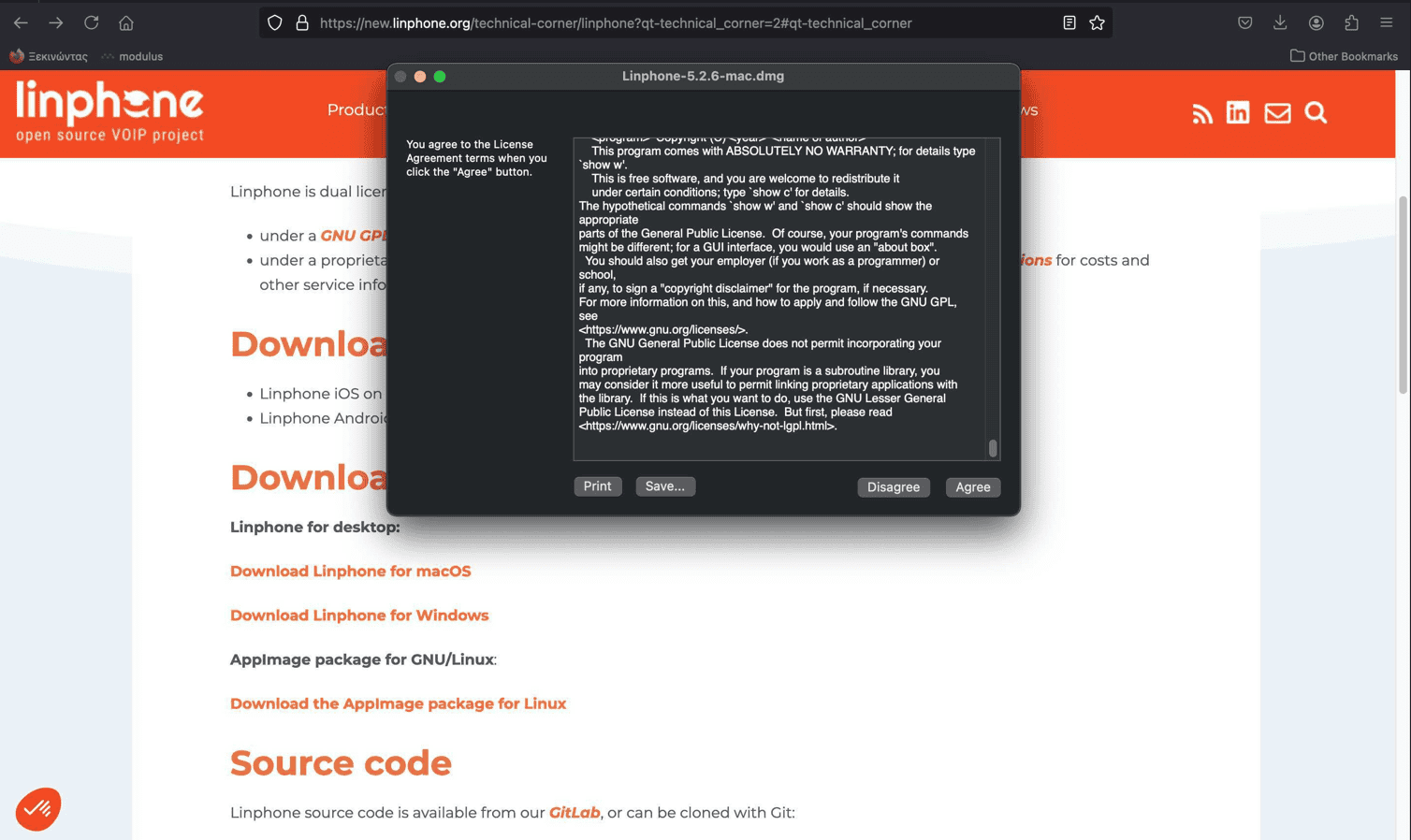Screen dimensions: 1411x840
Task: Click the license text scrollbar thumb
Action: tap(993, 448)
